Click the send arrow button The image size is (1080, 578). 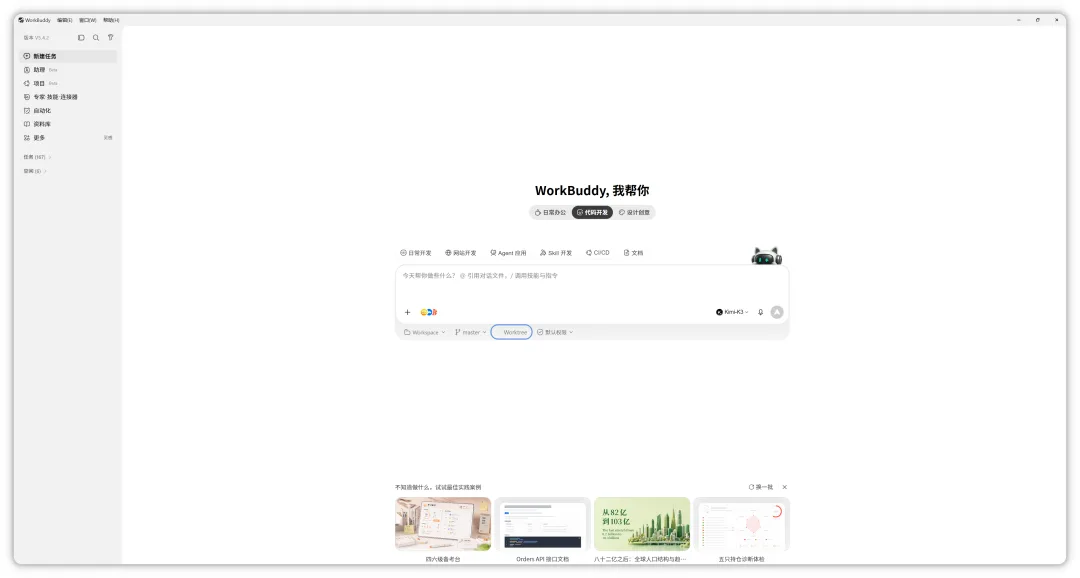click(777, 312)
